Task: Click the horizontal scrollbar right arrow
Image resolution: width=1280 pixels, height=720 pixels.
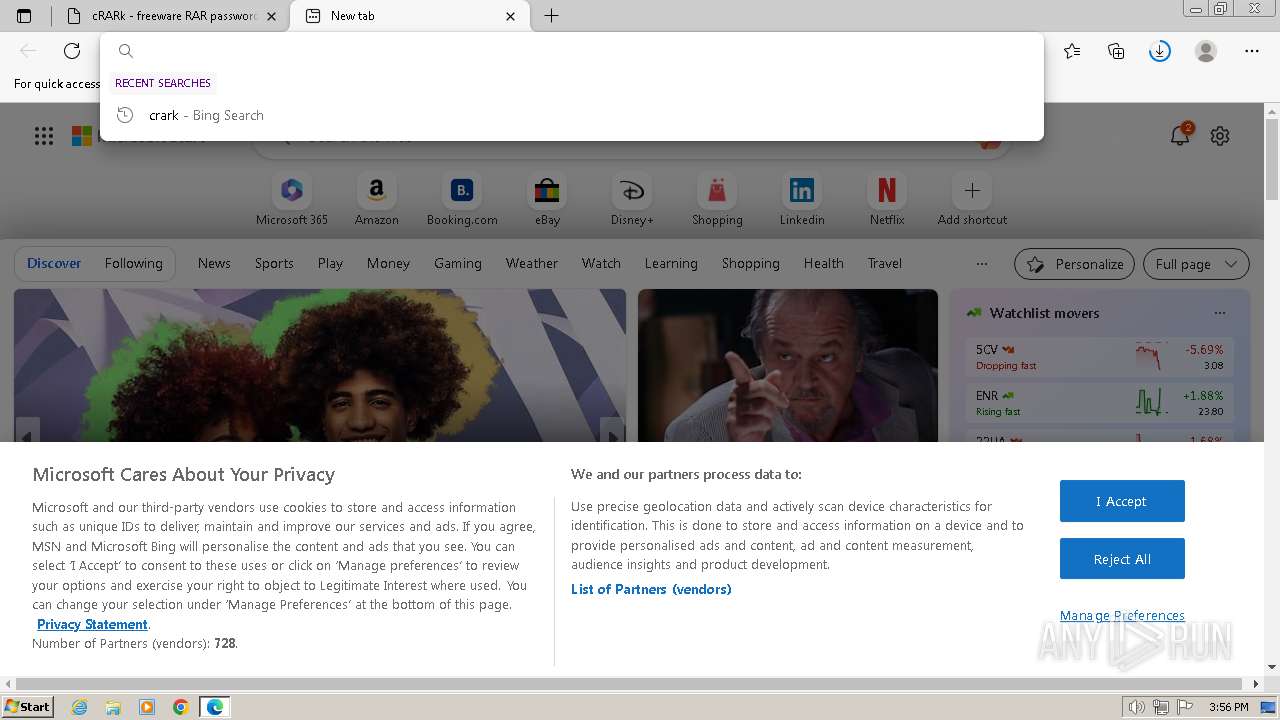Action: point(1257,684)
